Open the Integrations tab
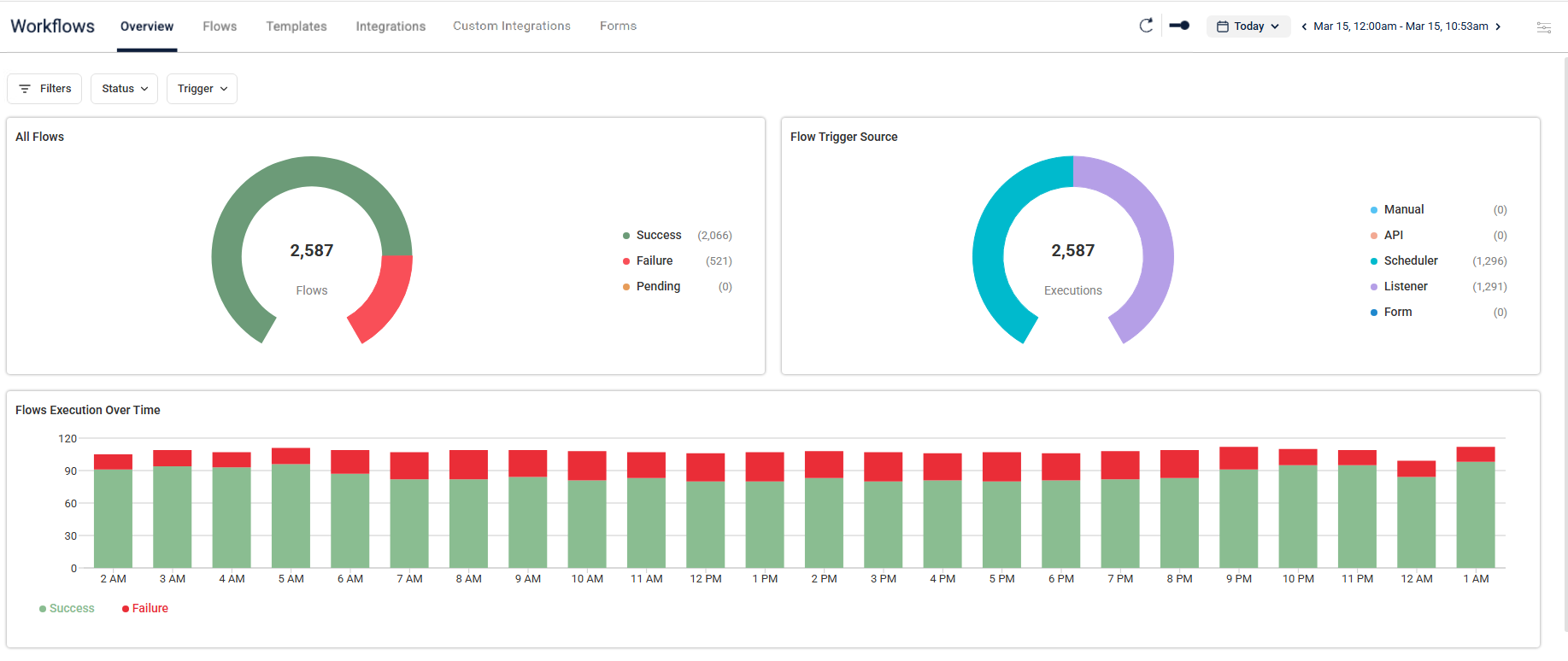Viewport: 1568px width, 661px height. coord(391,26)
